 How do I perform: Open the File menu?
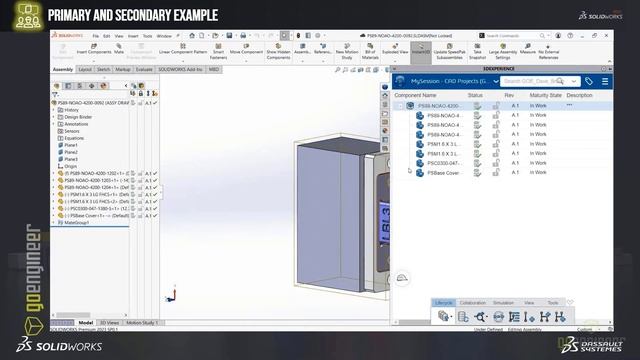click(x=96, y=36)
